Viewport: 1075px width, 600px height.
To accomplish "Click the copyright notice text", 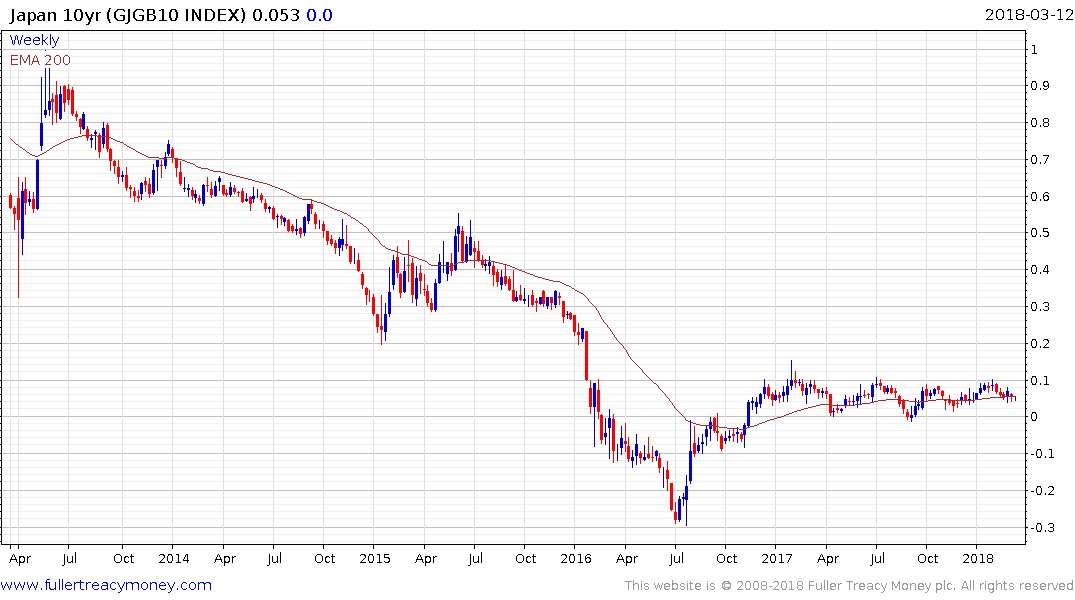I will point(849,586).
